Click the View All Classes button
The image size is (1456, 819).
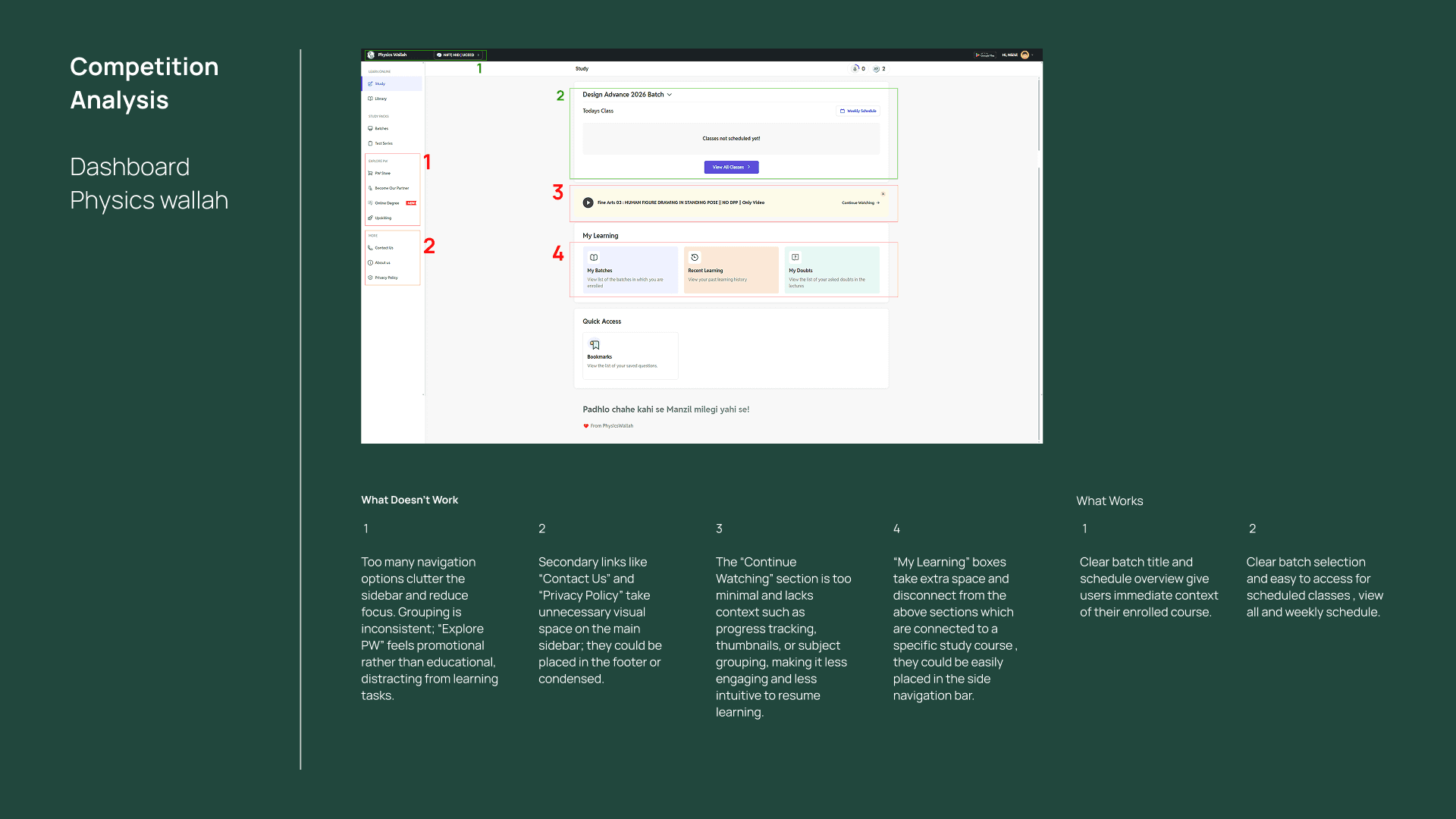(x=731, y=167)
